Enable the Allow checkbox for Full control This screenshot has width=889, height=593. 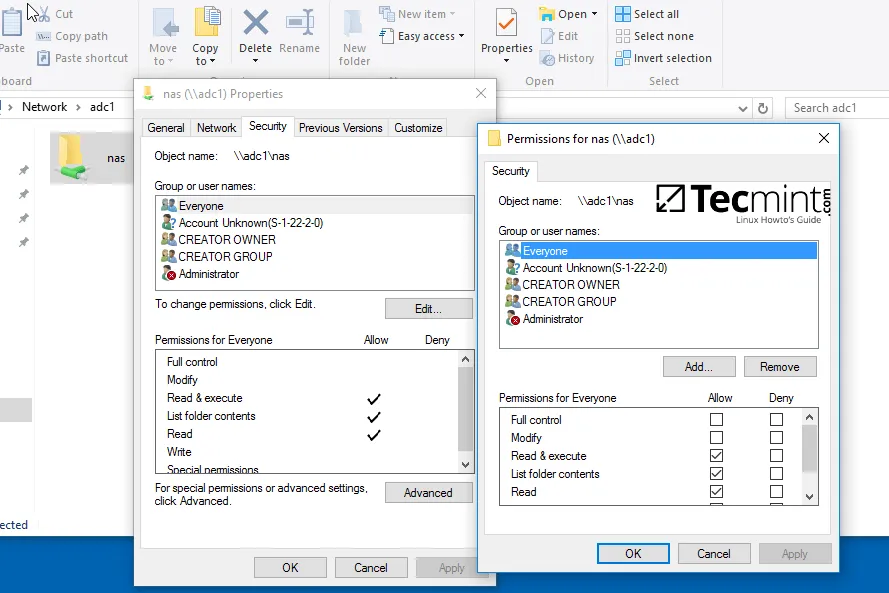(717, 420)
